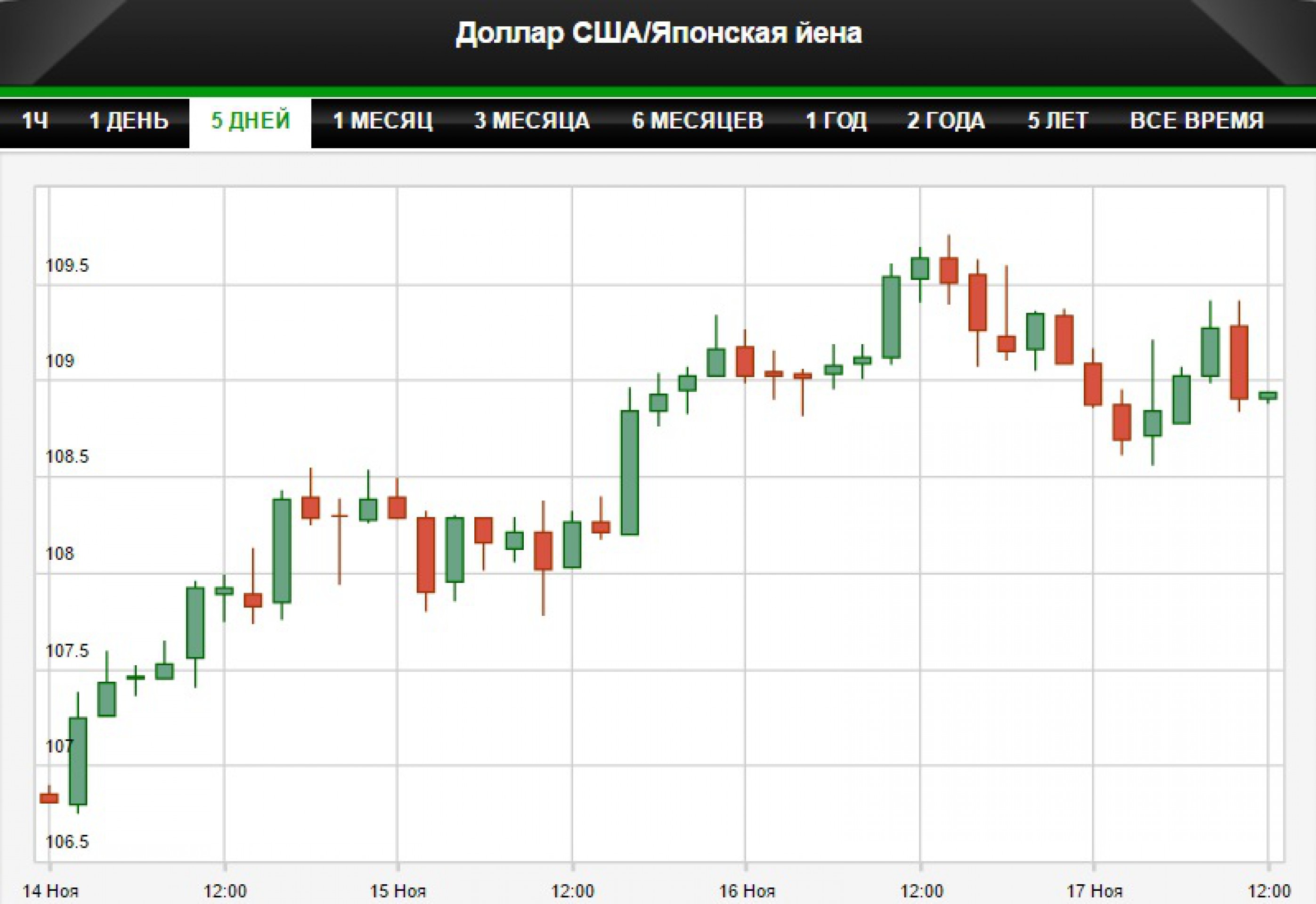
Task: Display the ВСЕ ВРЕМЯ history
Action: coord(1196,121)
